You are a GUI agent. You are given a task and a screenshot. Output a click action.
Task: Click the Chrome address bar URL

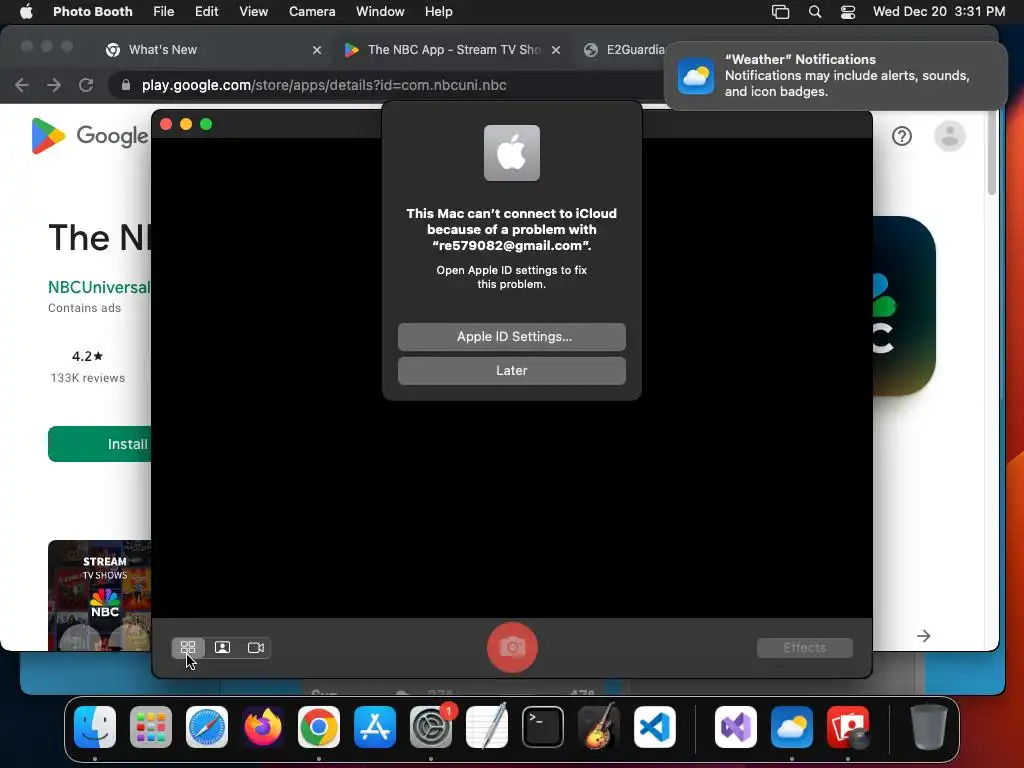point(324,85)
